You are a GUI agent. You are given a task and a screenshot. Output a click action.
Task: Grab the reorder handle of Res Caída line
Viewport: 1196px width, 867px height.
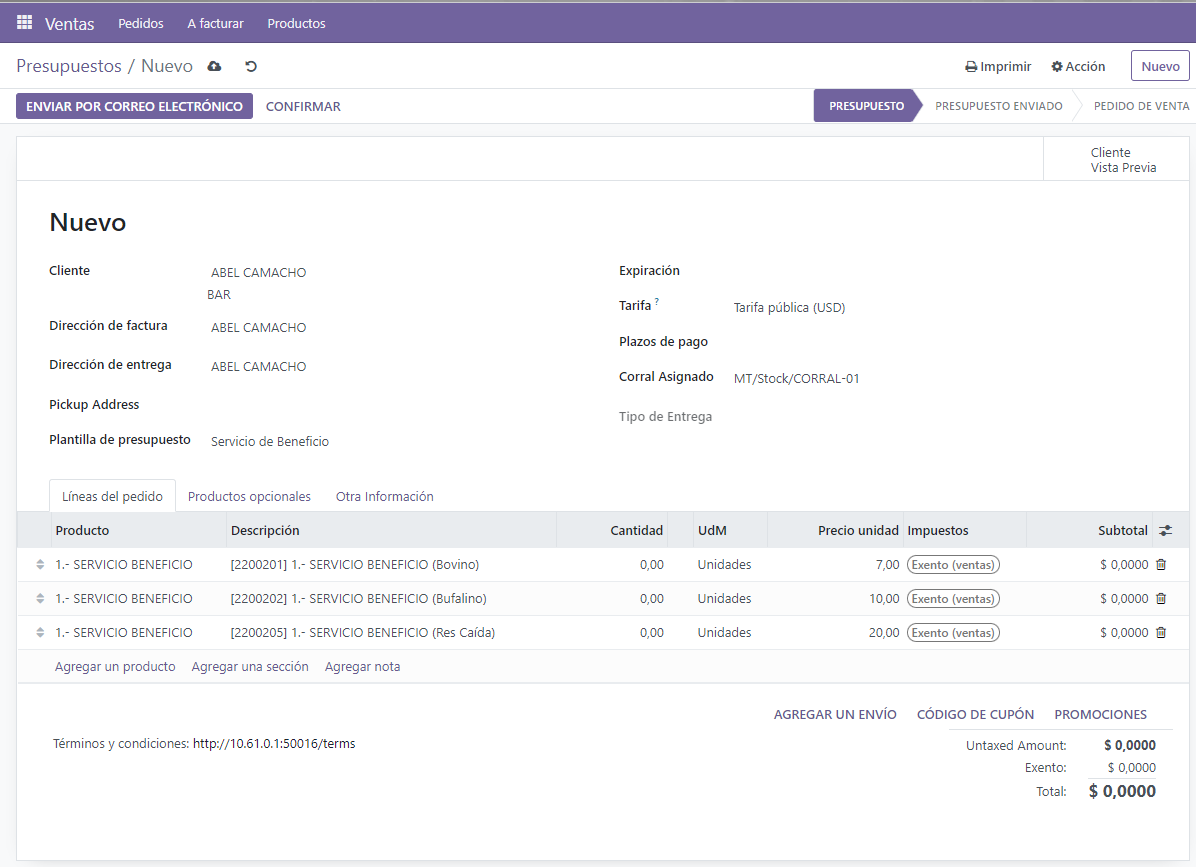click(40, 632)
